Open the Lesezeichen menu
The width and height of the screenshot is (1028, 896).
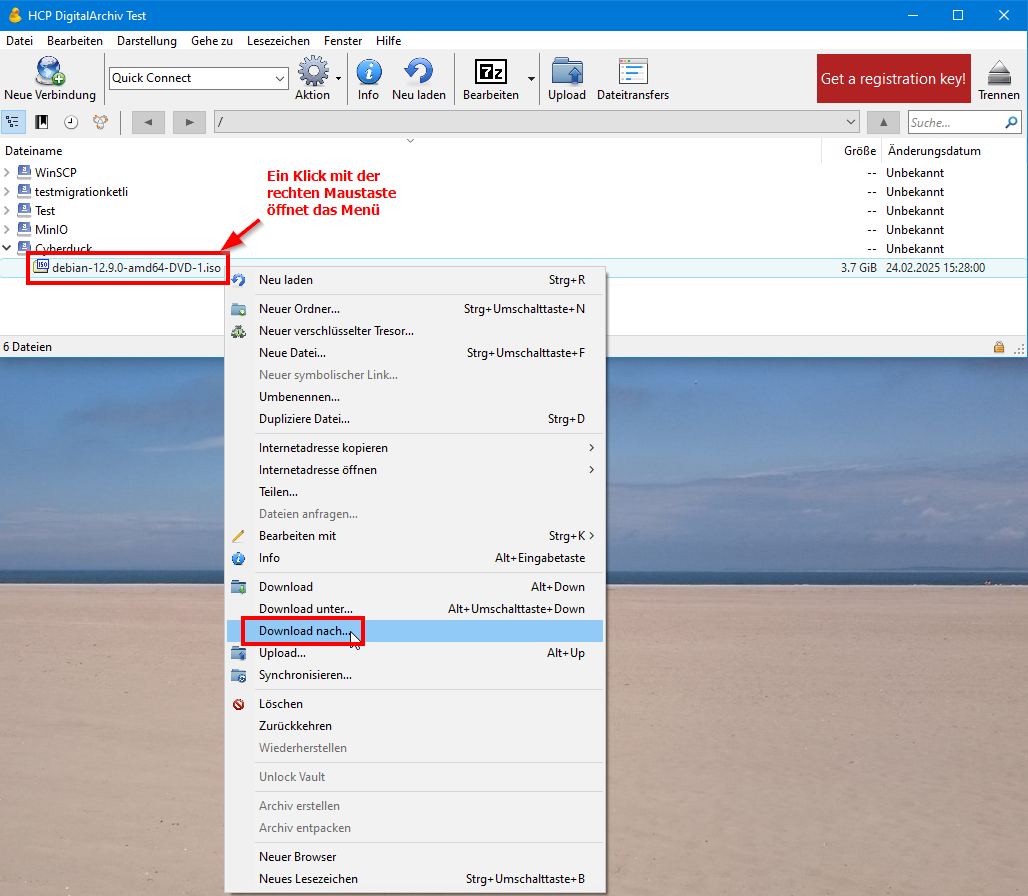click(x=278, y=41)
